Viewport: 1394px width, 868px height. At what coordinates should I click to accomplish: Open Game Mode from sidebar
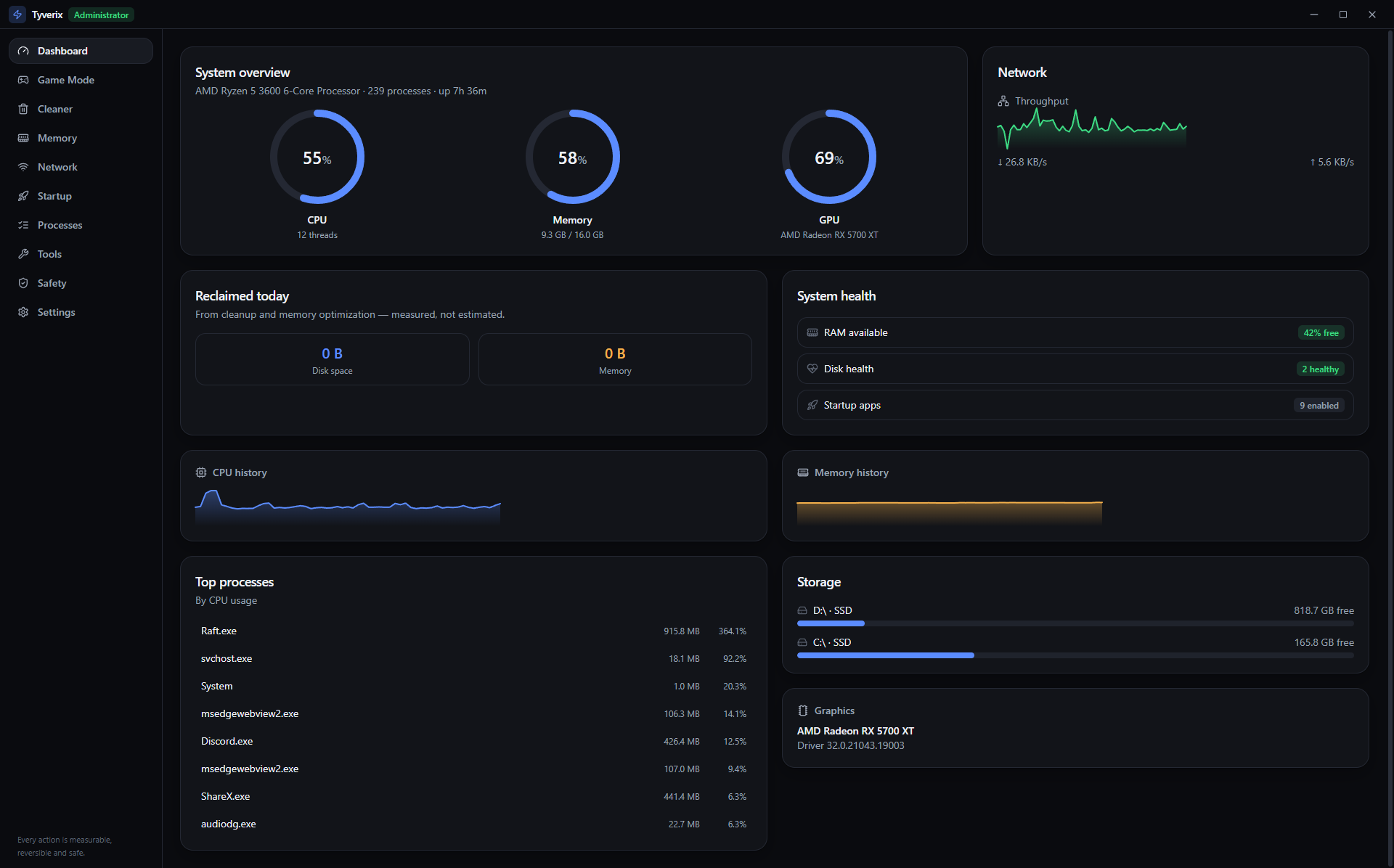tap(81, 80)
